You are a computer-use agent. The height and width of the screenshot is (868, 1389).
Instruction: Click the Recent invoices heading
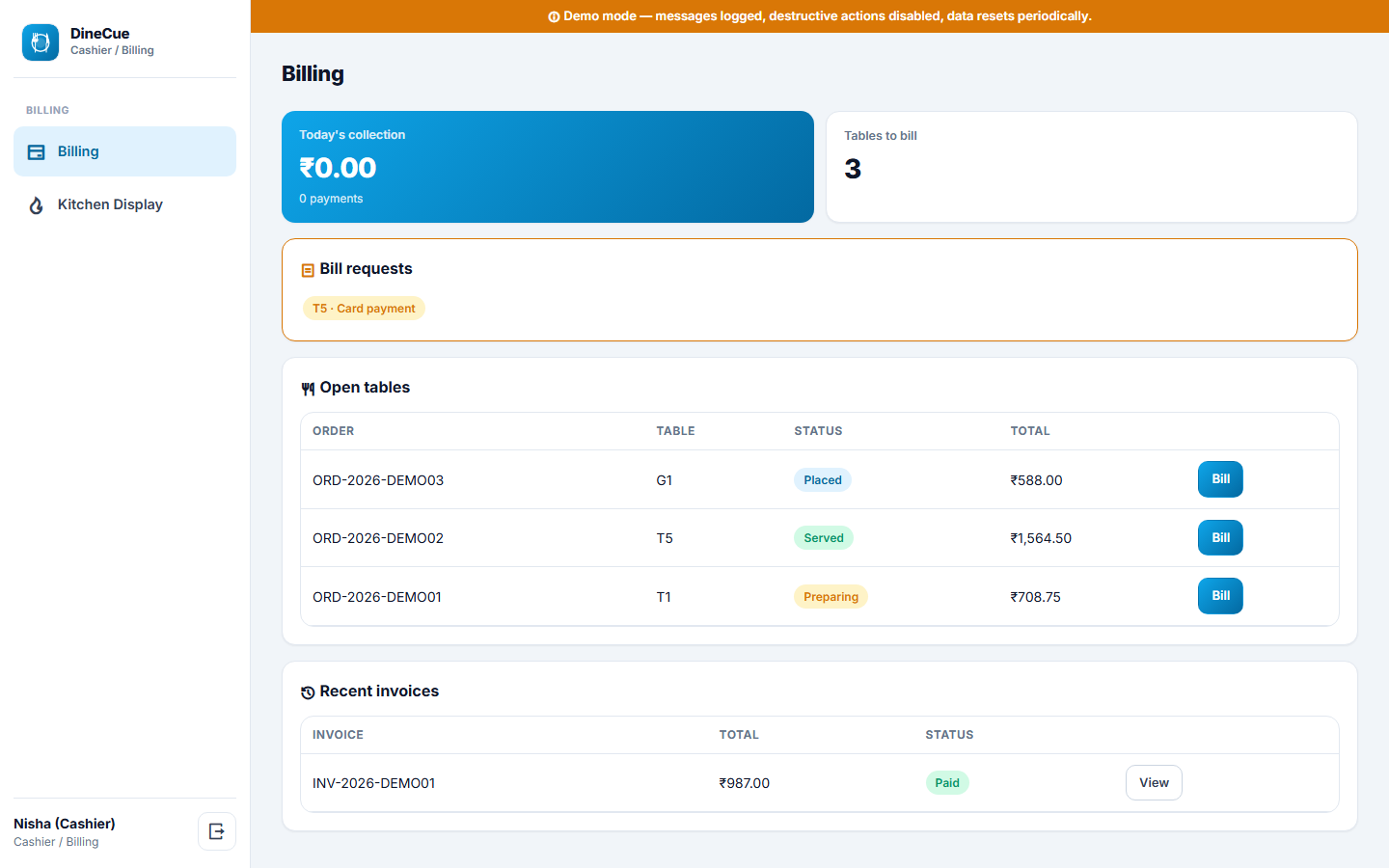tap(379, 692)
